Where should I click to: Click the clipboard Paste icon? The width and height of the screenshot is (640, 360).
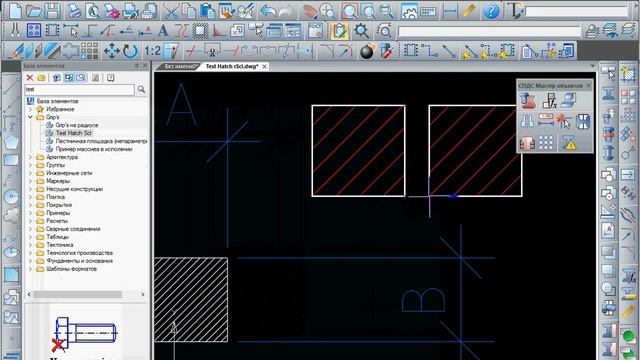208,11
